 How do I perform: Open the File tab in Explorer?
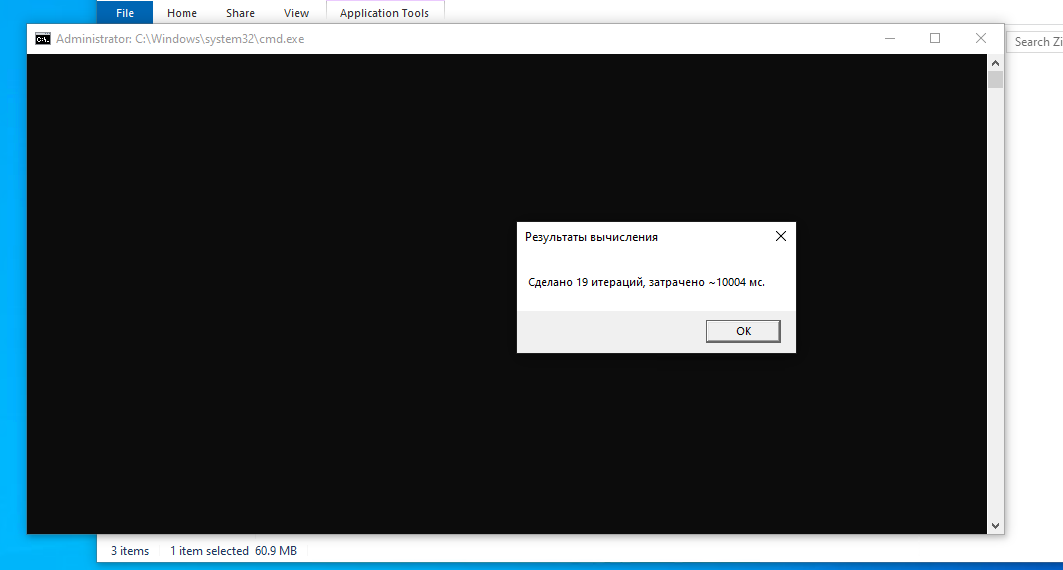pyautogui.click(x=125, y=13)
